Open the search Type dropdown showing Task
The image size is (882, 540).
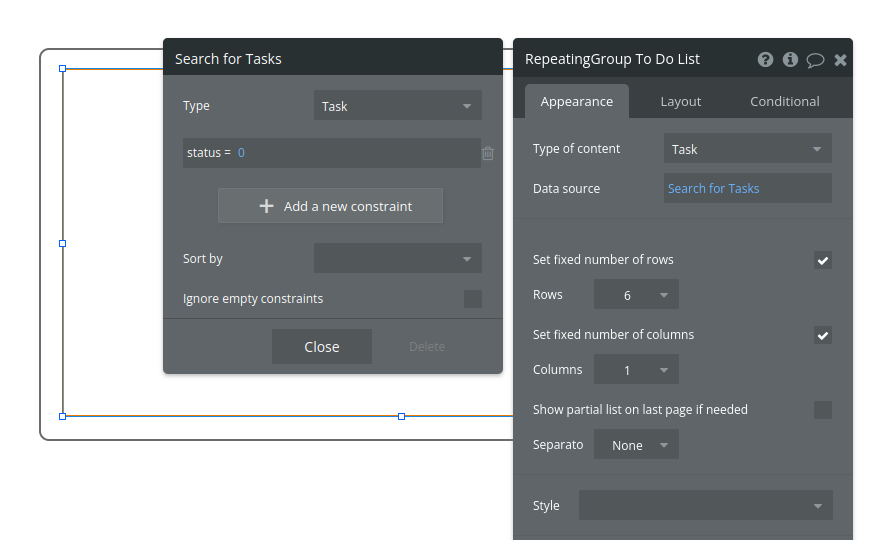point(397,106)
